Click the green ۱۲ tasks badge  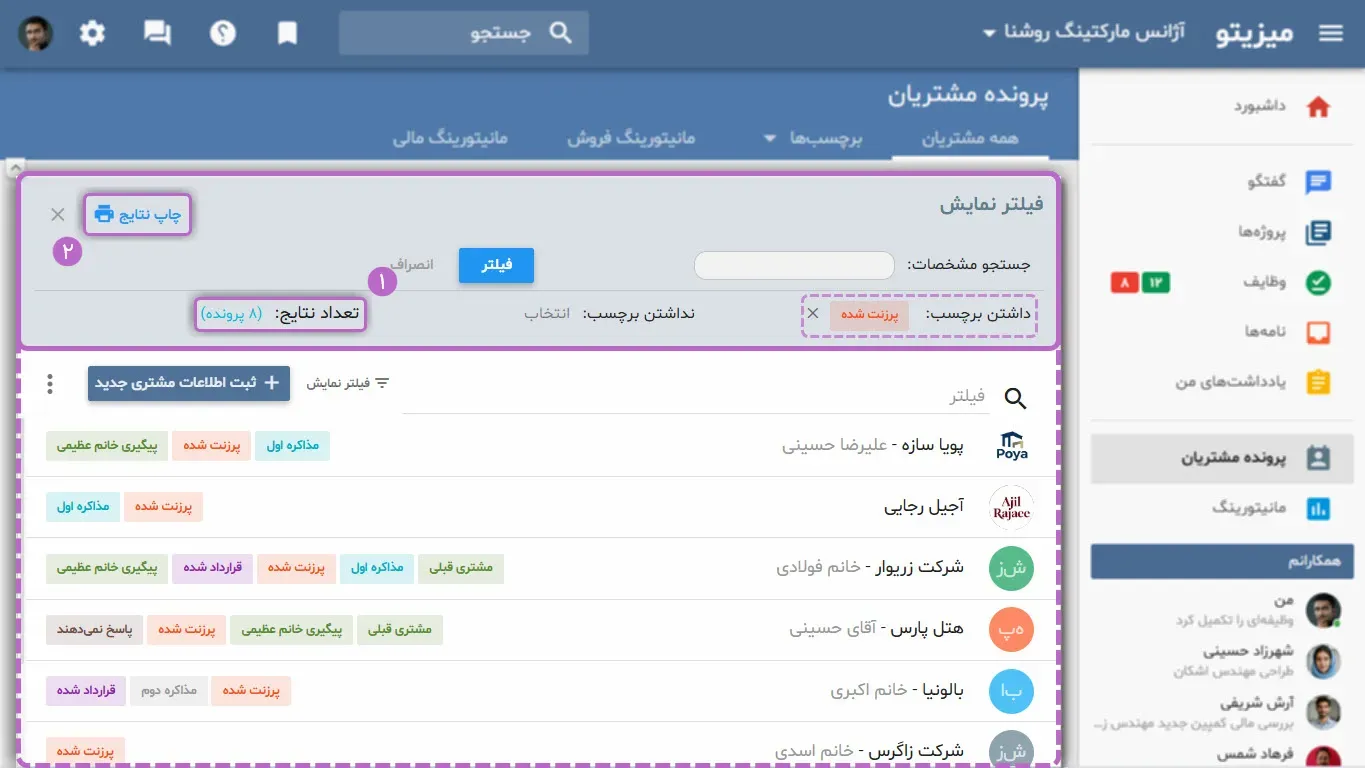(x=1155, y=283)
